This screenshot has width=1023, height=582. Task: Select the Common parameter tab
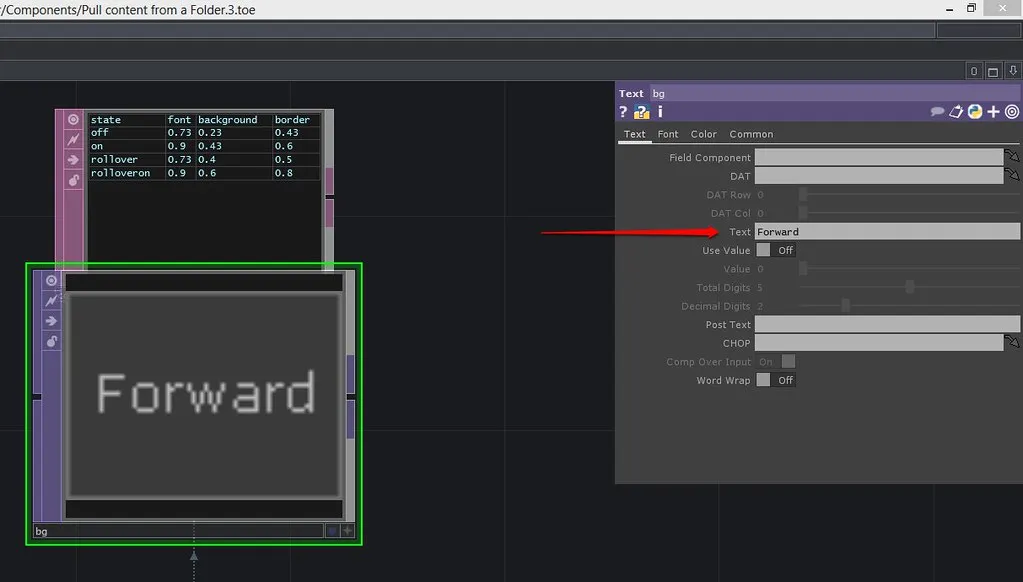pos(751,134)
